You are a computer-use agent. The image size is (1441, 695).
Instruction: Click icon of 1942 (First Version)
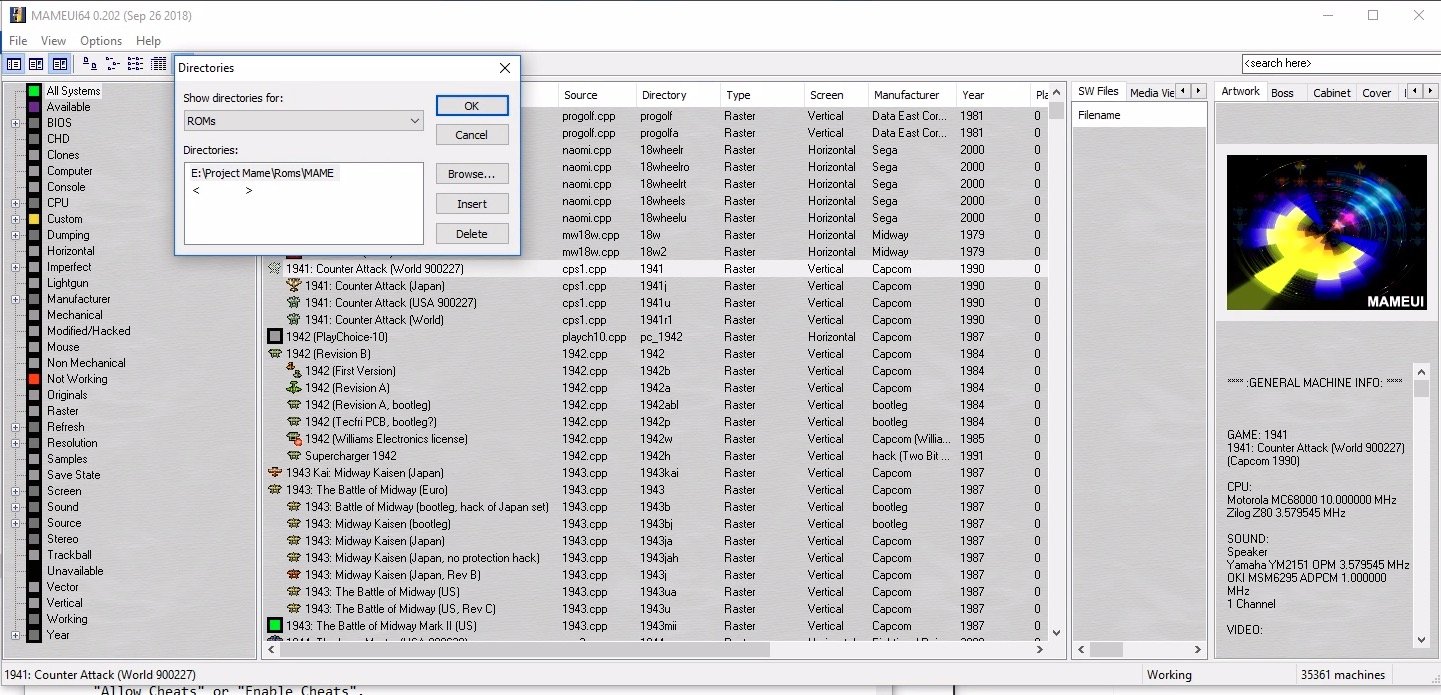tap(294, 371)
